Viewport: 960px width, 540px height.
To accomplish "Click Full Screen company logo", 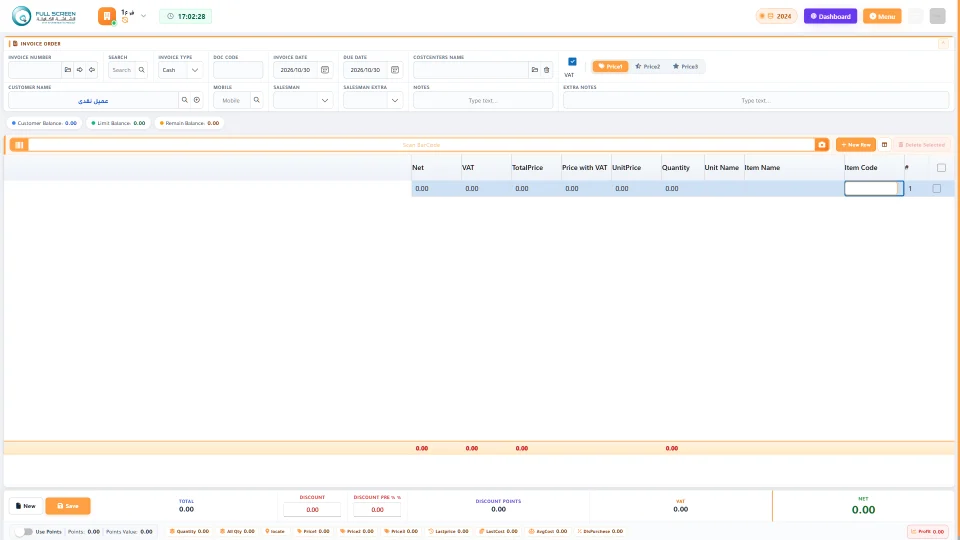I will click(44, 16).
